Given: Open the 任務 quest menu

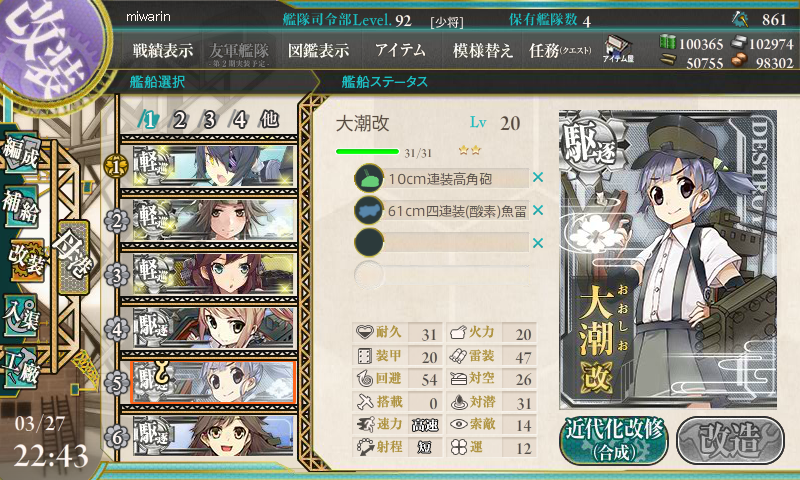Looking at the screenshot, I should 560,50.
